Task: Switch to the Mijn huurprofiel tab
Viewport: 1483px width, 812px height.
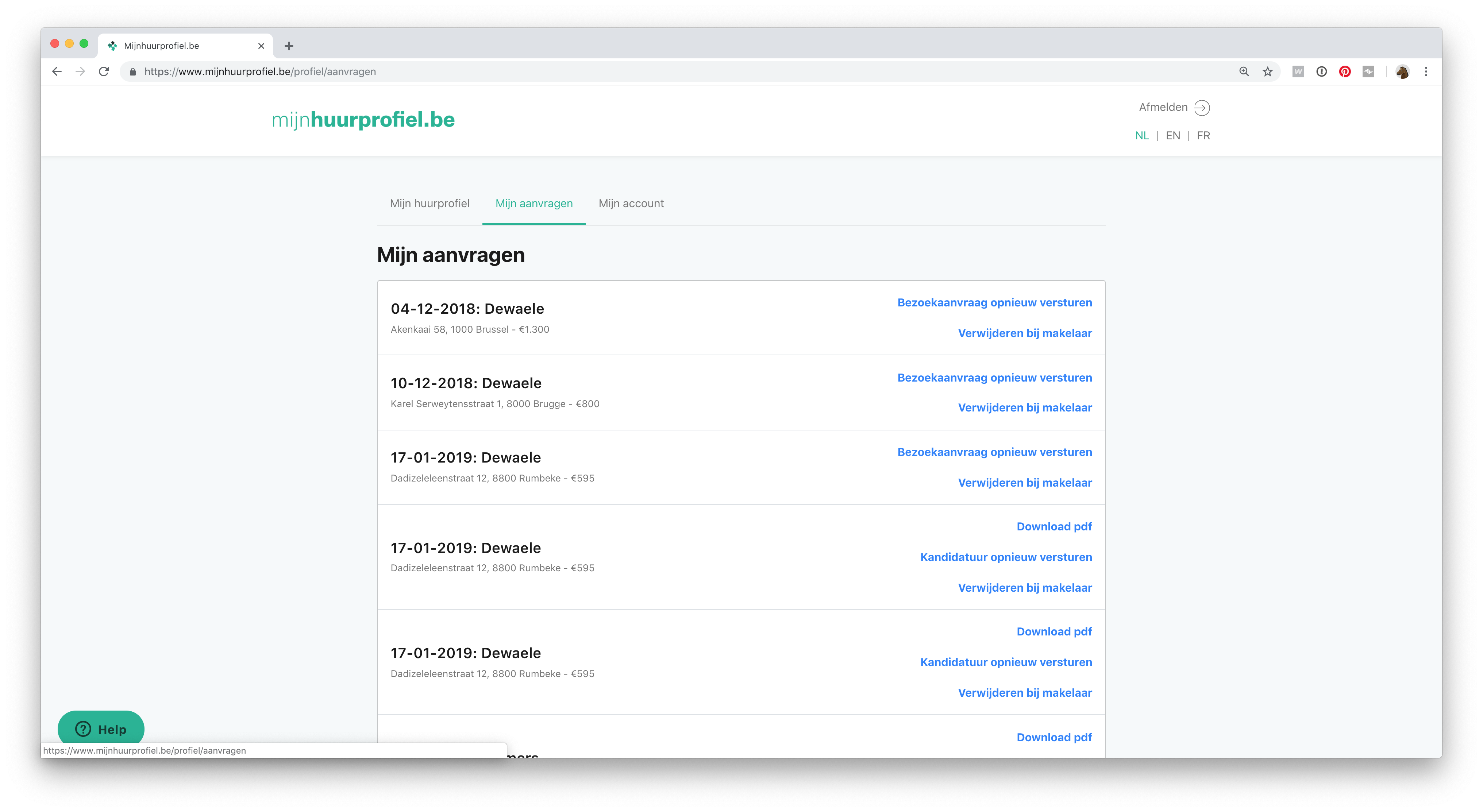Action: [x=430, y=203]
